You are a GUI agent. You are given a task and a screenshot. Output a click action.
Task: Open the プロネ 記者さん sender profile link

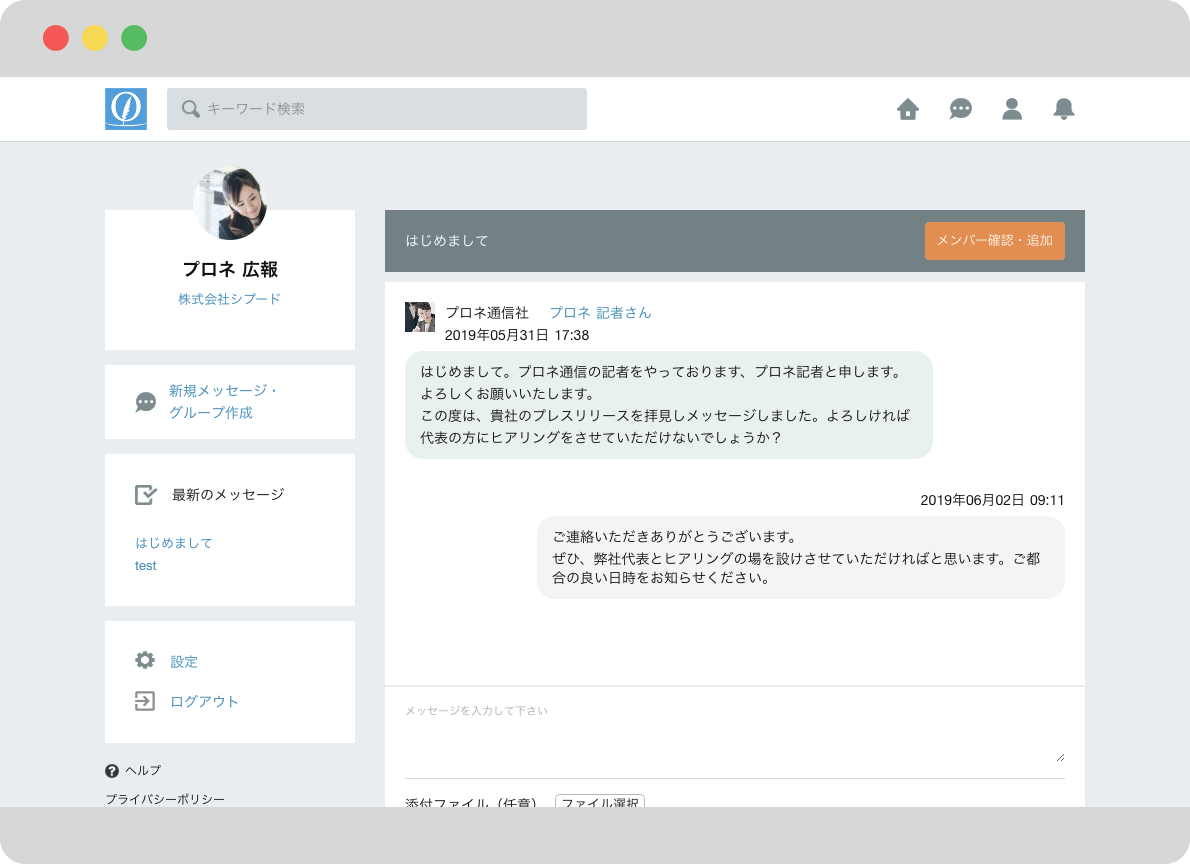(x=600, y=313)
